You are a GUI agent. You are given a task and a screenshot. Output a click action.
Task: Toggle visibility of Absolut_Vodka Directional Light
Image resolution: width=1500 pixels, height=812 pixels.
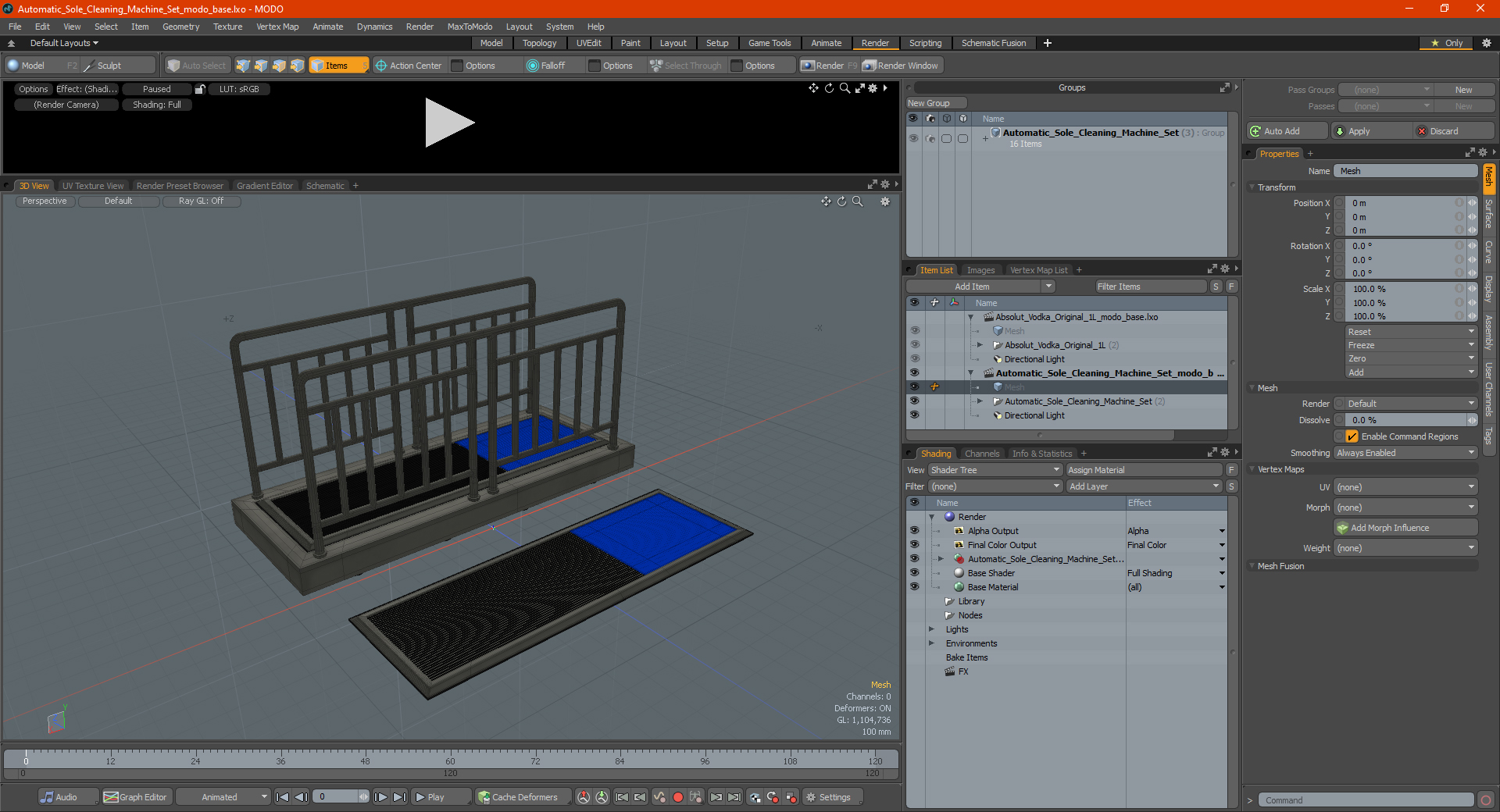click(x=914, y=359)
